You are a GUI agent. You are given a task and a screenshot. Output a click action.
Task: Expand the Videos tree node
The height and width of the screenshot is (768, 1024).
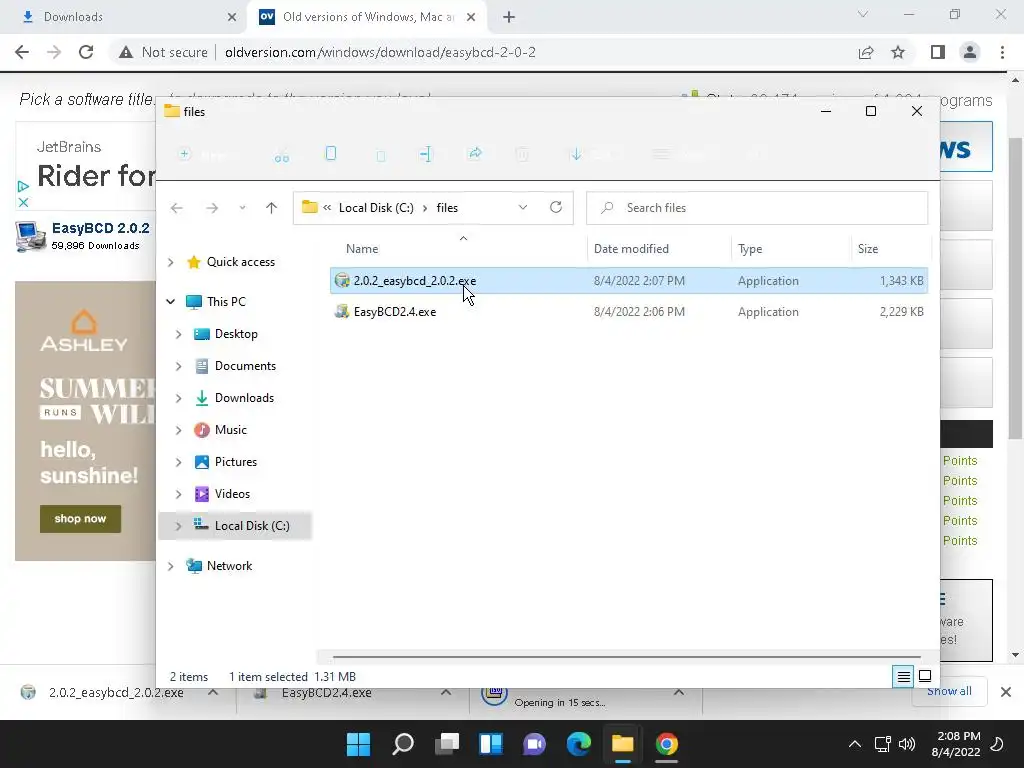click(178, 494)
